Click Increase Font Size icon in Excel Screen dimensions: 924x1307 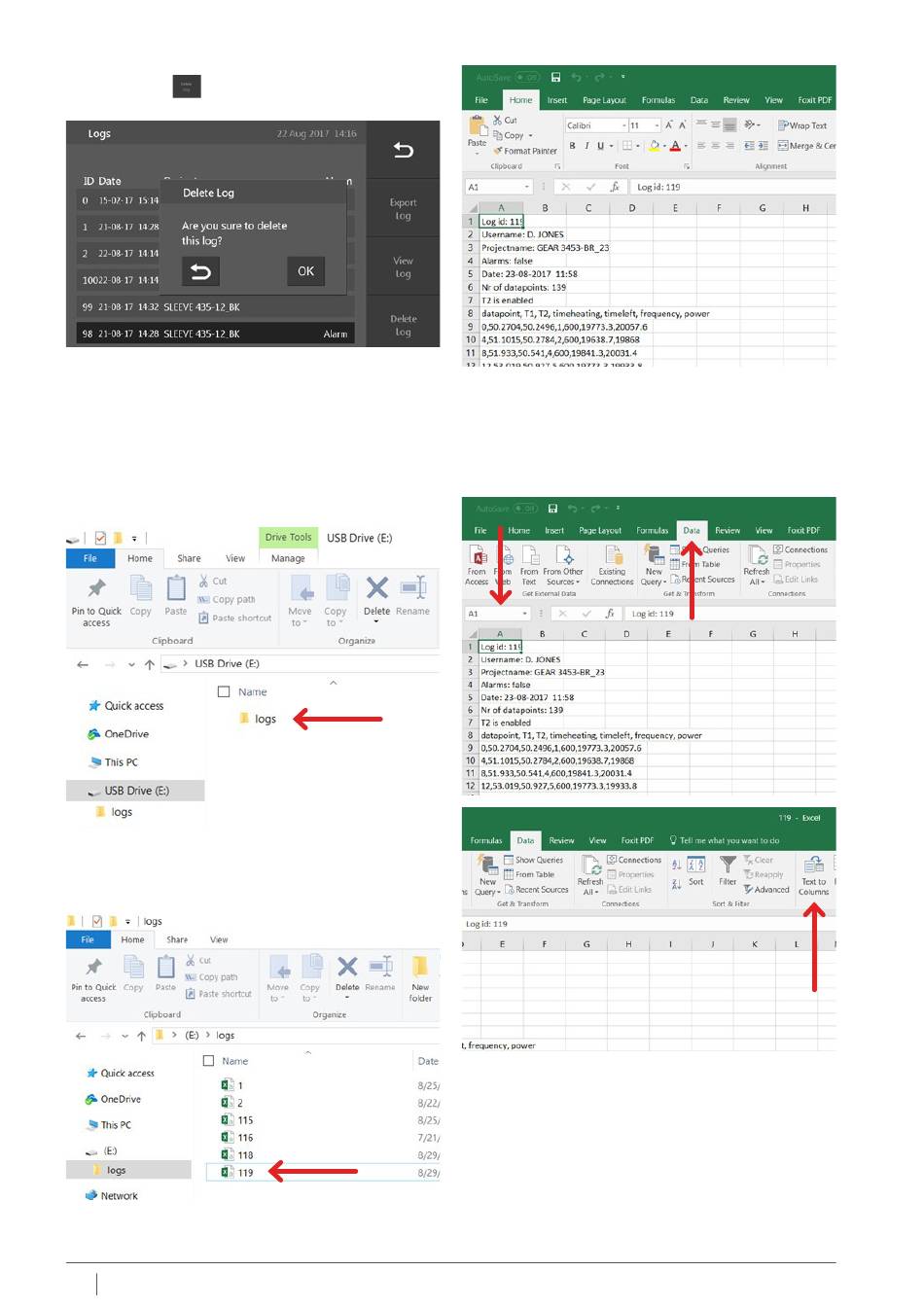(668, 125)
